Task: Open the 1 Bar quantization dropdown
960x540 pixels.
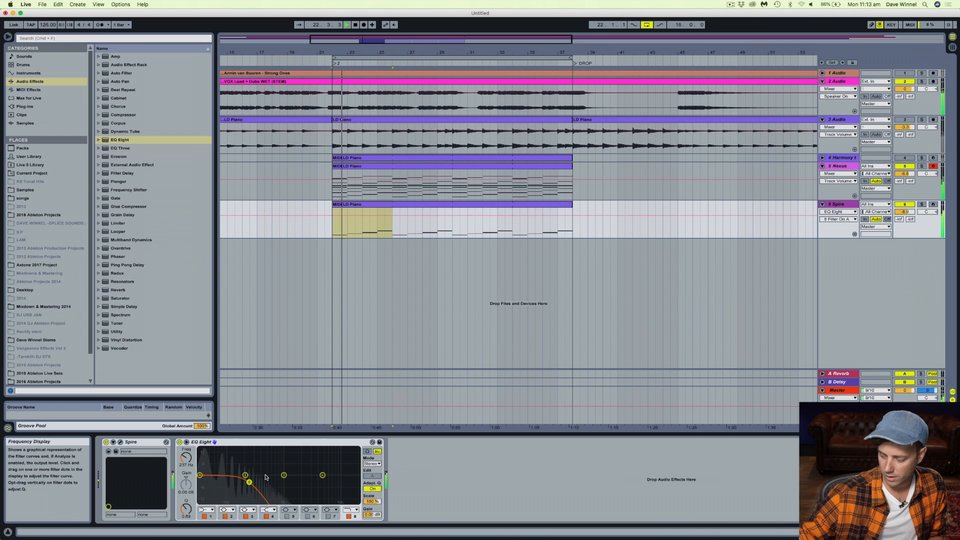Action: [x=122, y=24]
